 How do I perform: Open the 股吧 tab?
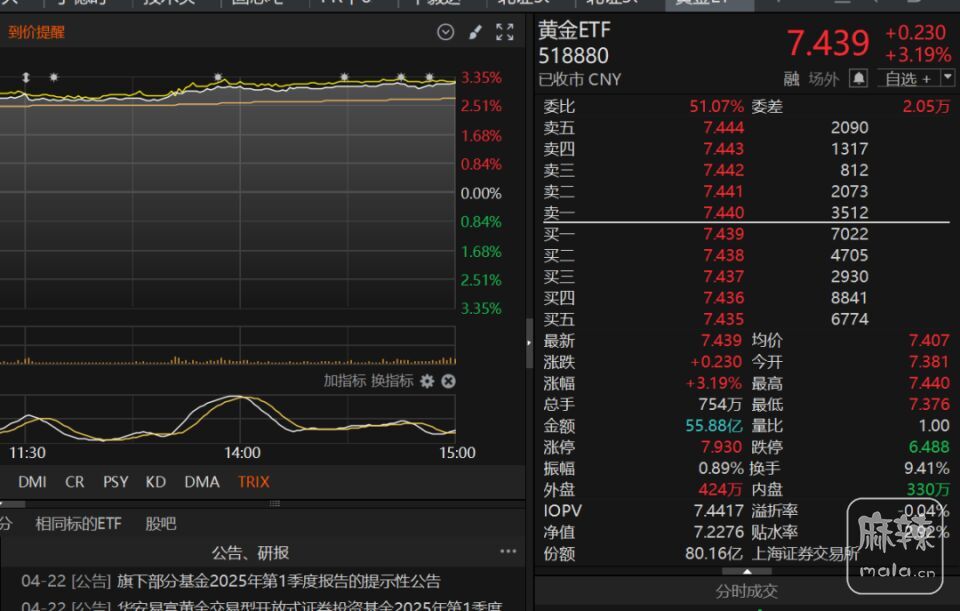[x=160, y=523]
